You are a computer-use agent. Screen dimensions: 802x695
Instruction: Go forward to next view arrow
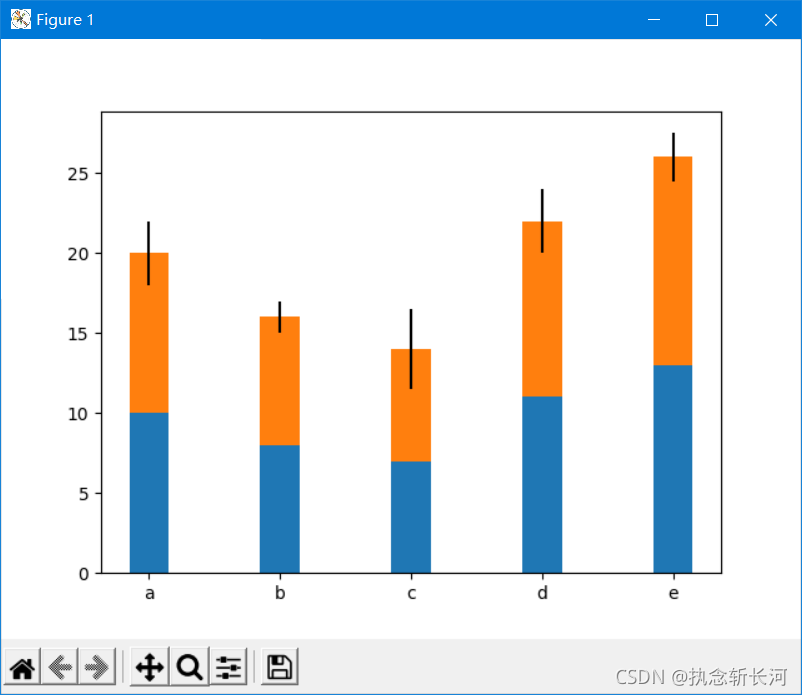click(97, 667)
